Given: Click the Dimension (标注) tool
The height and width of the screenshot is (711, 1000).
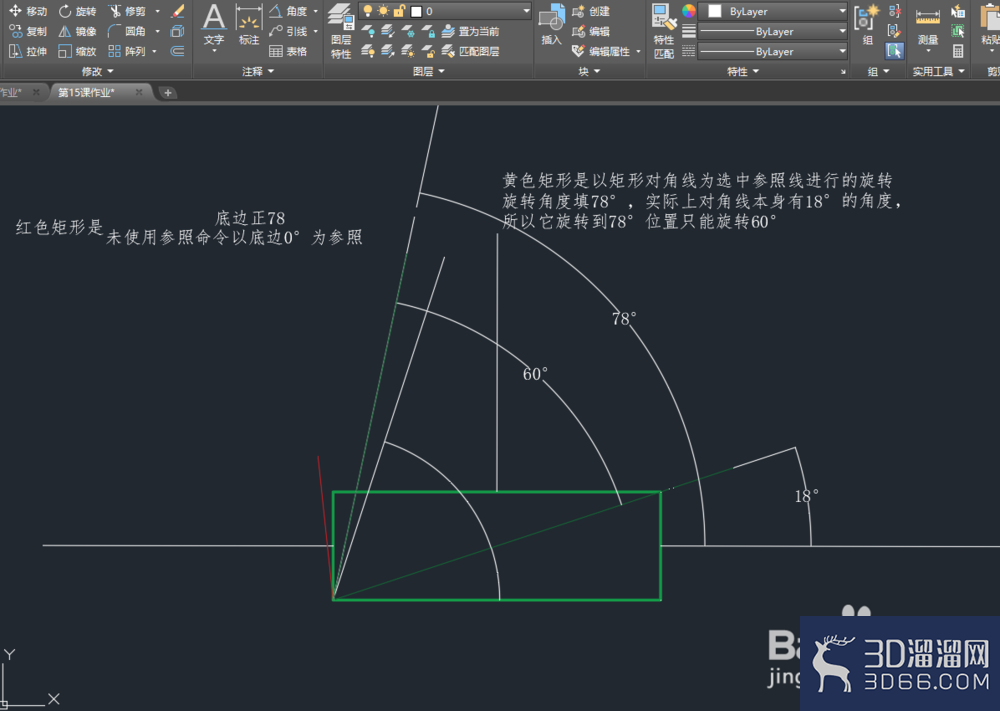Looking at the screenshot, I should [x=249, y=26].
